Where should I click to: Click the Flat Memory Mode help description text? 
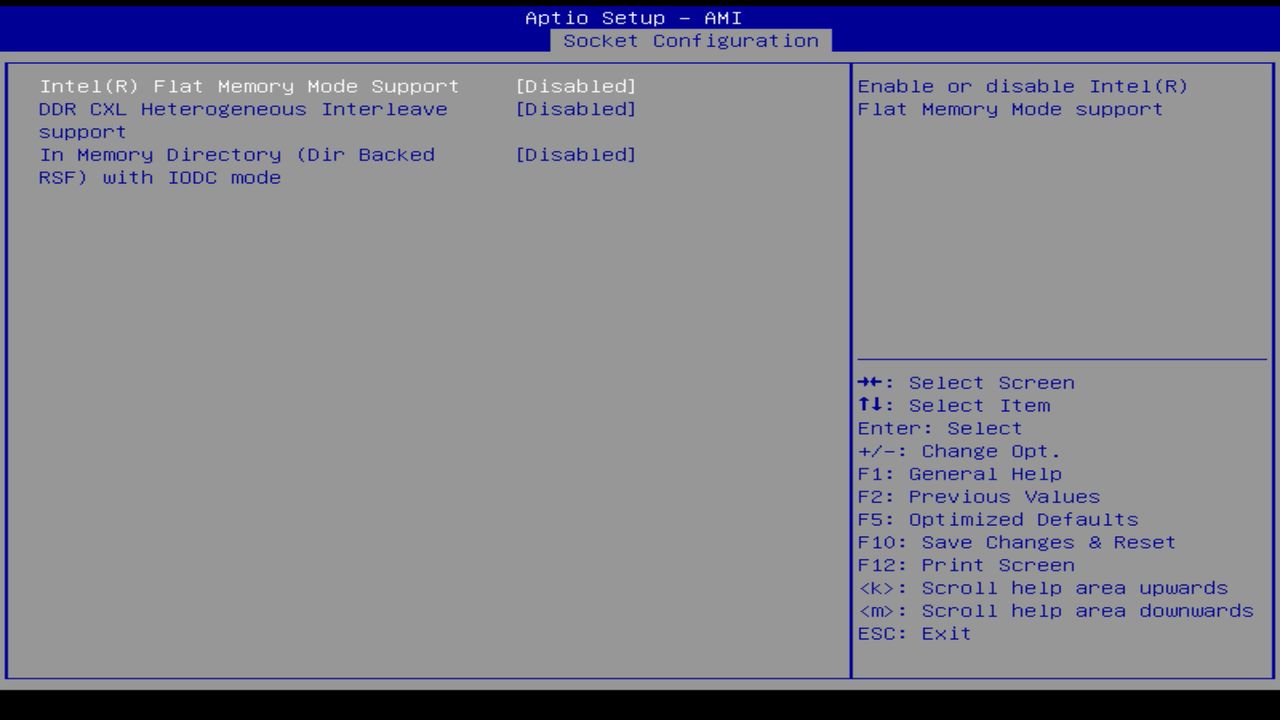tap(1022, 97)
